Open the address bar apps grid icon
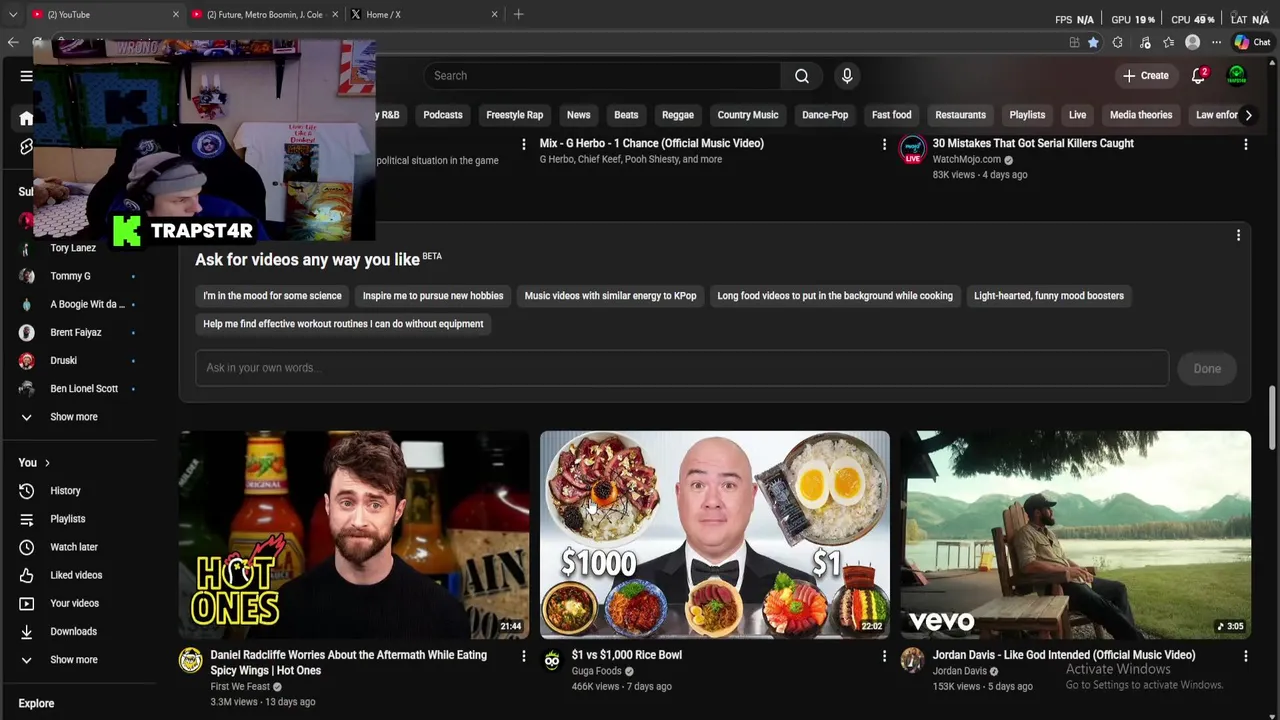Image resolution: width=1280 pixels, height=720 pixels. [x=1074, y=42]
